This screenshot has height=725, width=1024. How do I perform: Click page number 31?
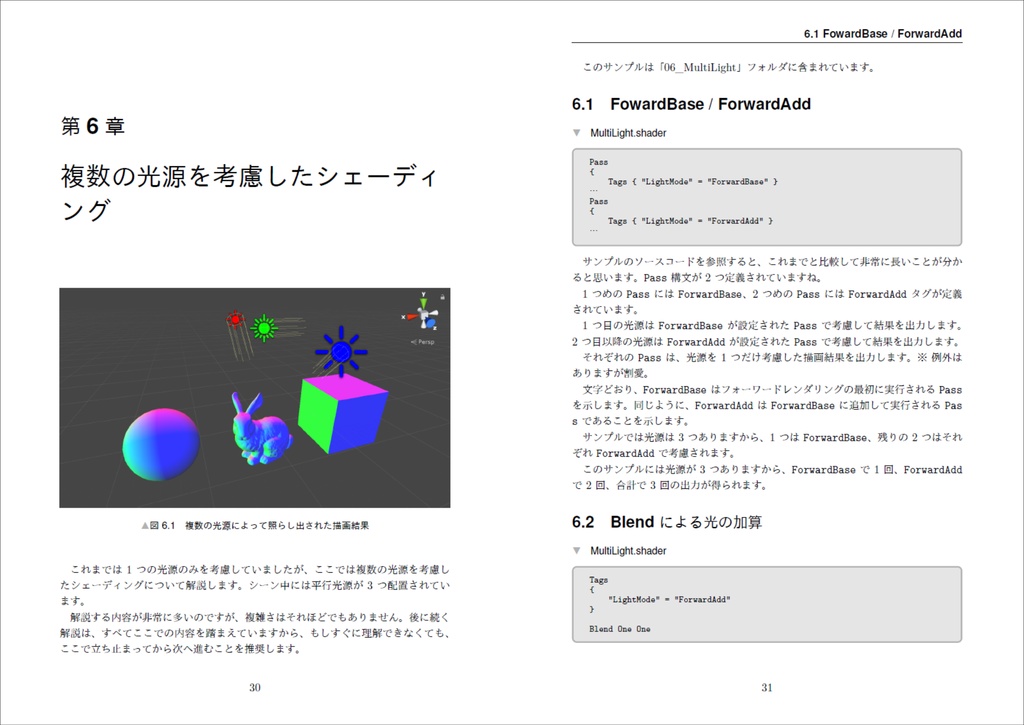click(x=765, y=687)
